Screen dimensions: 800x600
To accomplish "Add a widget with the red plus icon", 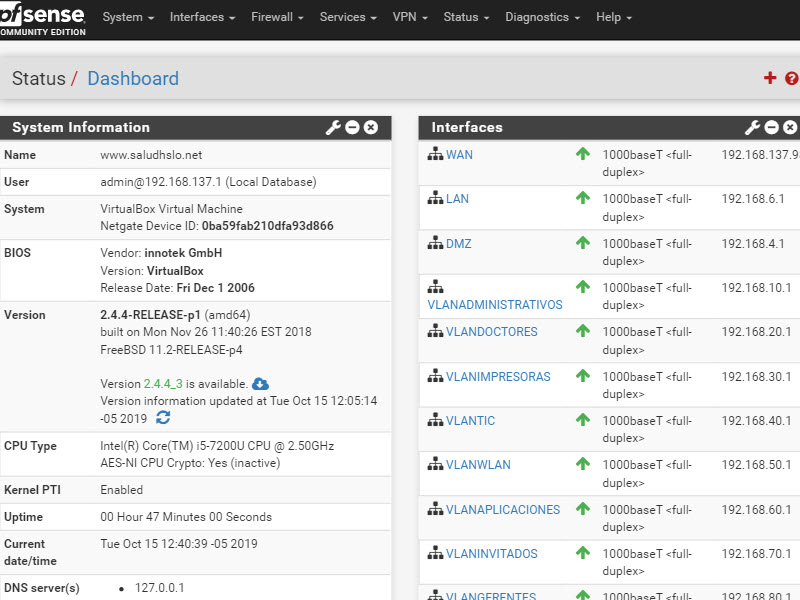I will pos(770,78).
